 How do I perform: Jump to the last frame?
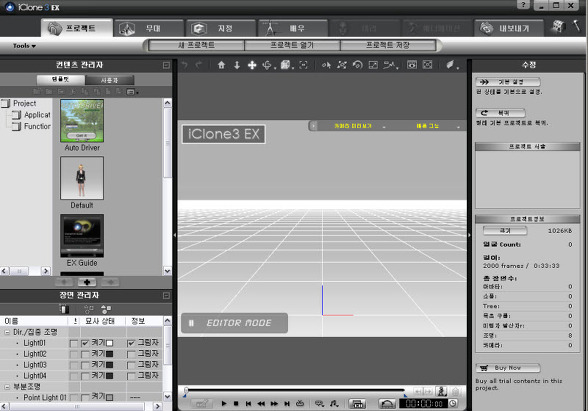(287, 404)
